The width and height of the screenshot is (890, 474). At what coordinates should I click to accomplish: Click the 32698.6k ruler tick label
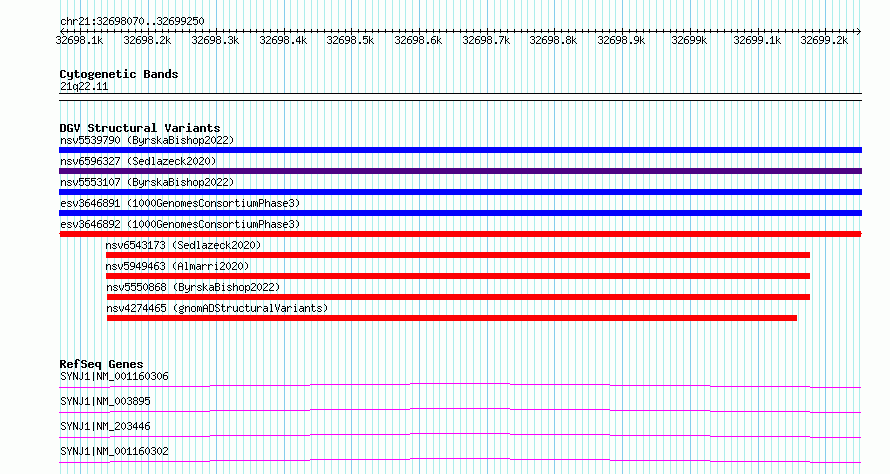(418, 40)
